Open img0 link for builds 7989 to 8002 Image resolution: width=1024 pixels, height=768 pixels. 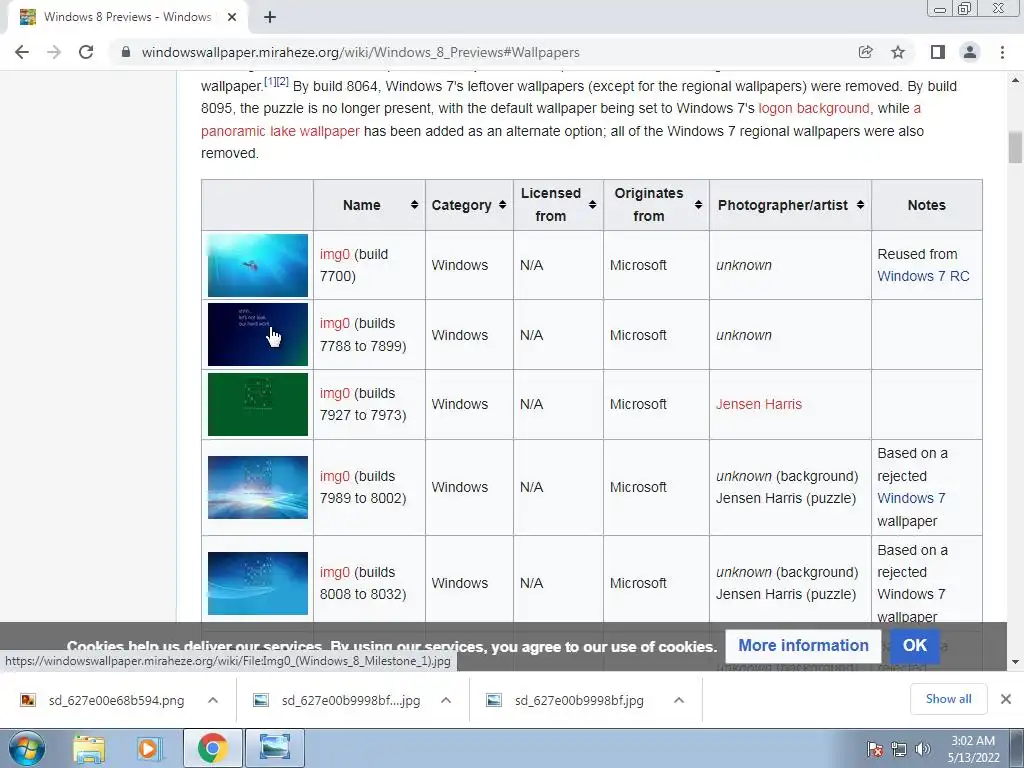[x=335, y=476]
